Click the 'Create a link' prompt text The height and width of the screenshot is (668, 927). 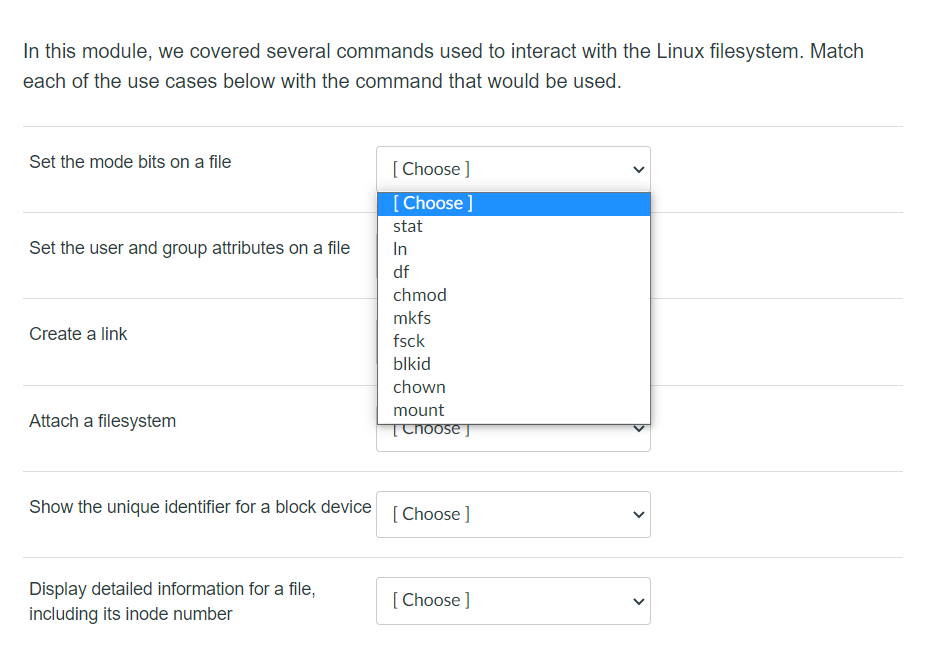click(x=78, y=334)
